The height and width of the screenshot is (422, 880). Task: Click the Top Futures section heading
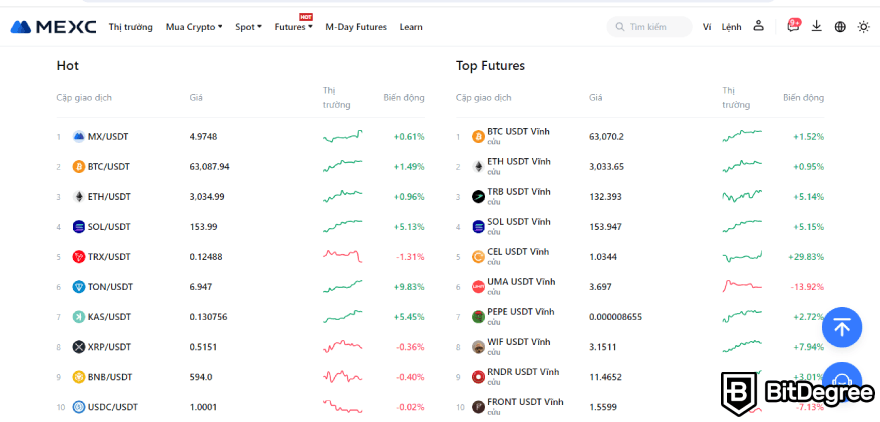click(x=491, y=66)
